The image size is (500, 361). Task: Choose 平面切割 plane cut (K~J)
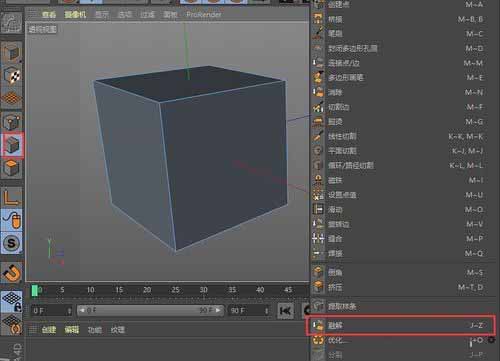tap(404, 151)
